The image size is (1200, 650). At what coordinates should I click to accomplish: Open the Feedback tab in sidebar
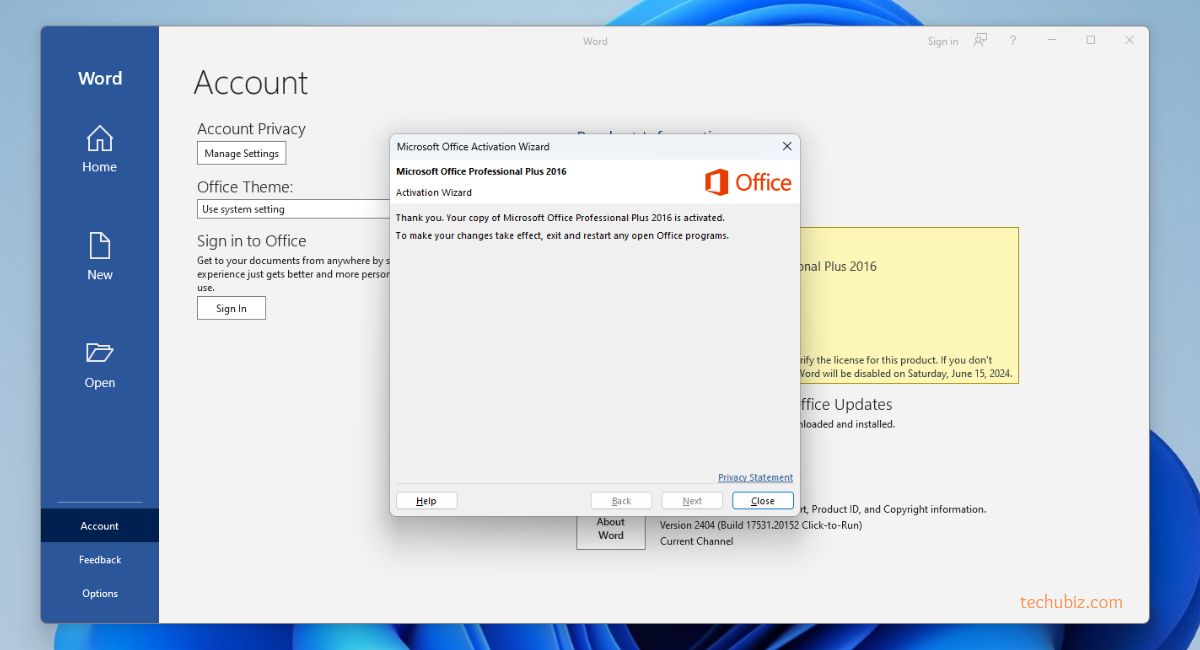point(99,560)
